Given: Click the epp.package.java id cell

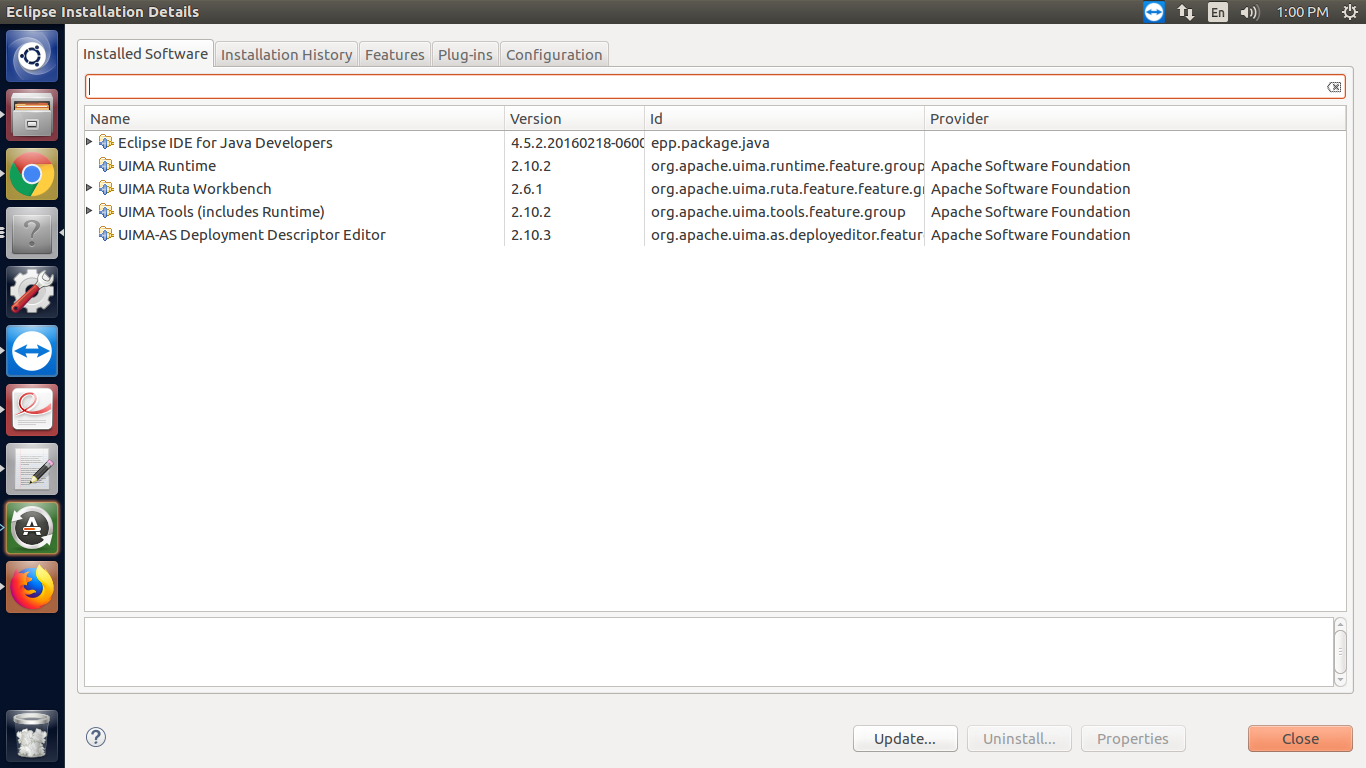Looking at the screenshot, I should [710, 143].
